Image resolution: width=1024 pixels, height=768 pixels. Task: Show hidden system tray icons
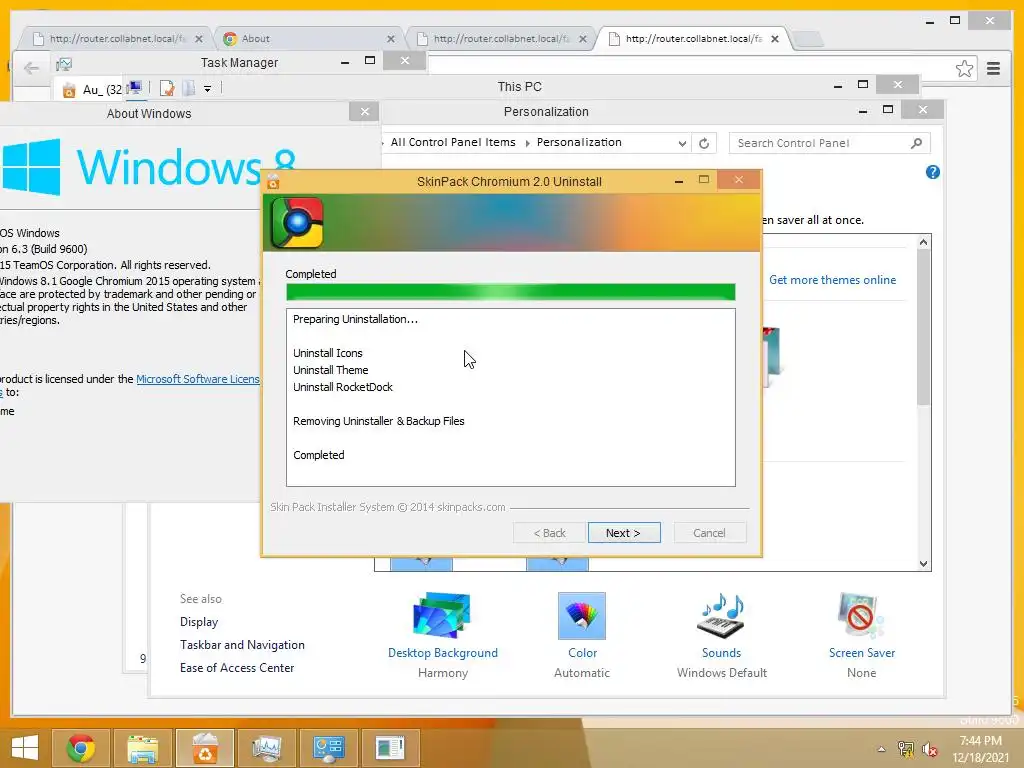click(882, 749)
